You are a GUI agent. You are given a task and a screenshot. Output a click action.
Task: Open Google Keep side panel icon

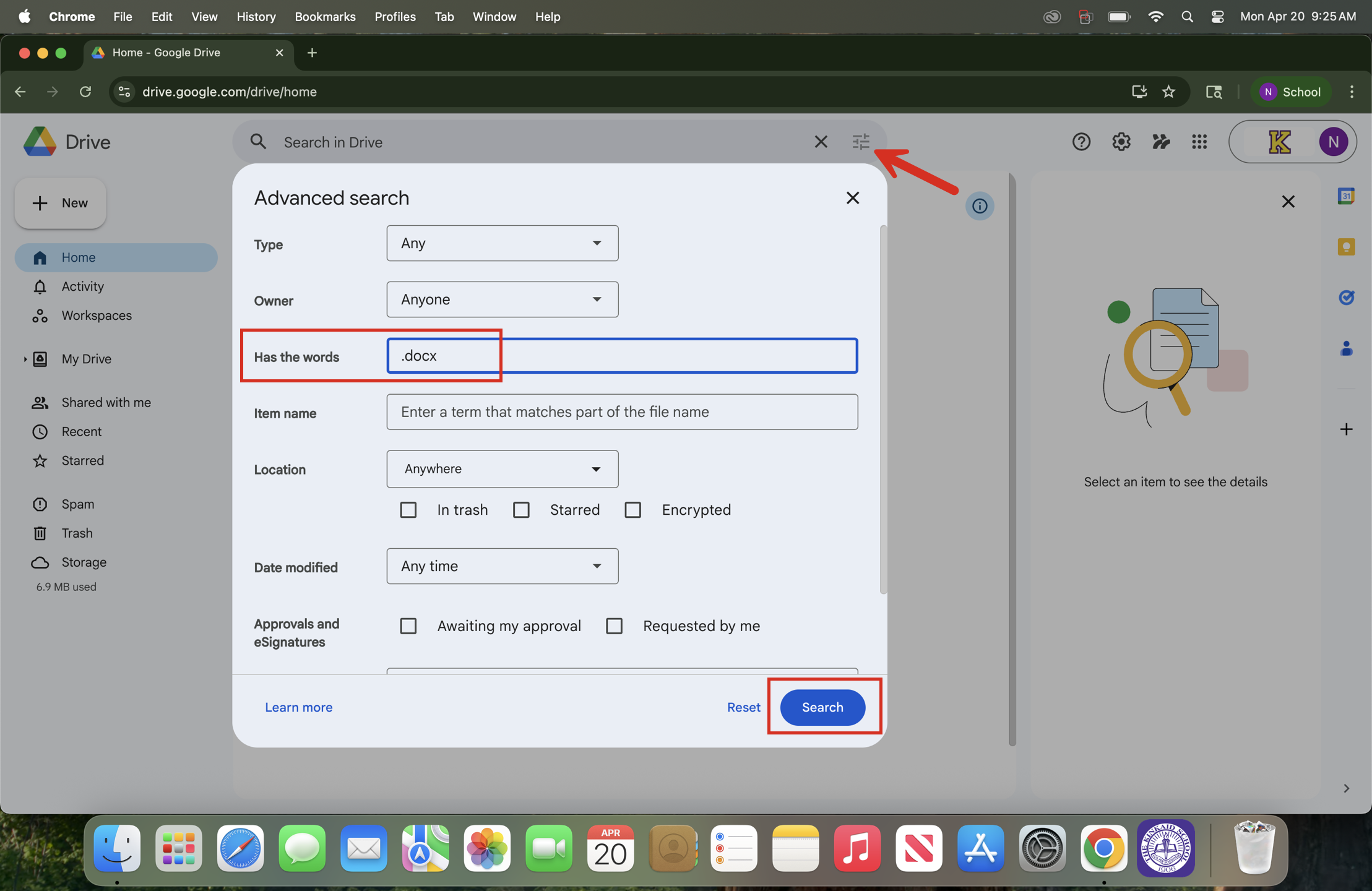coord(1345,247)
